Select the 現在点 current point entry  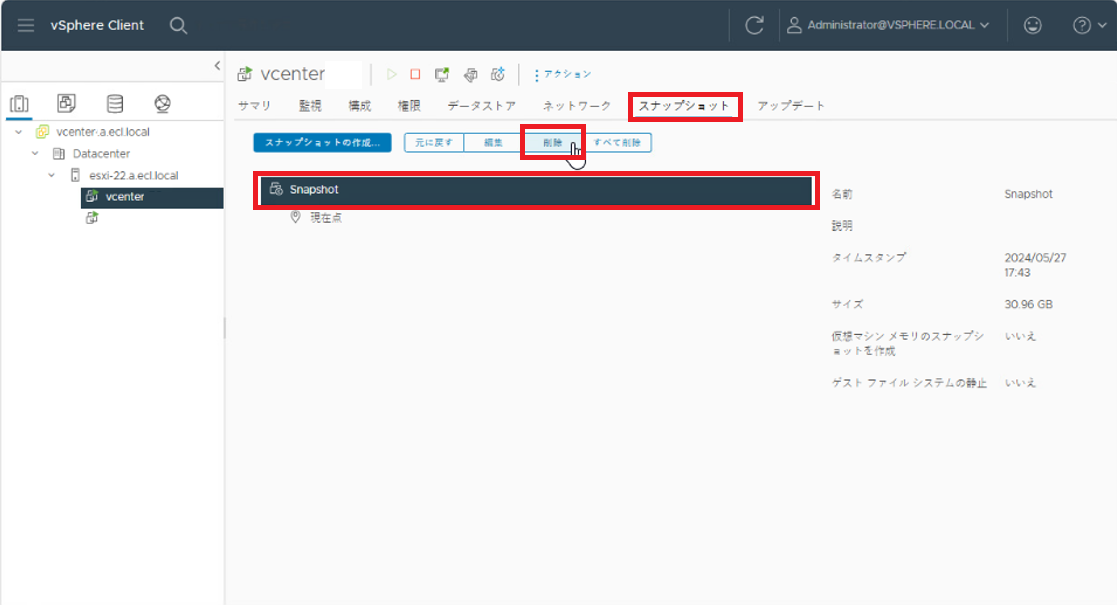[x=326, y=218]
